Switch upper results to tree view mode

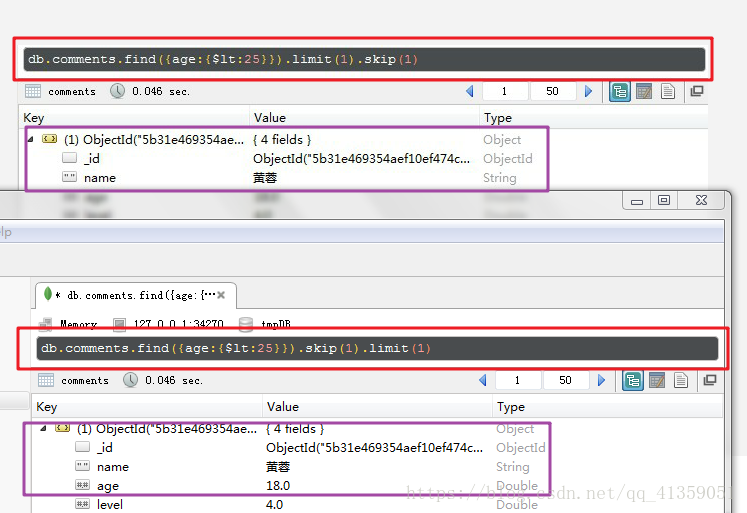(619, 91)
